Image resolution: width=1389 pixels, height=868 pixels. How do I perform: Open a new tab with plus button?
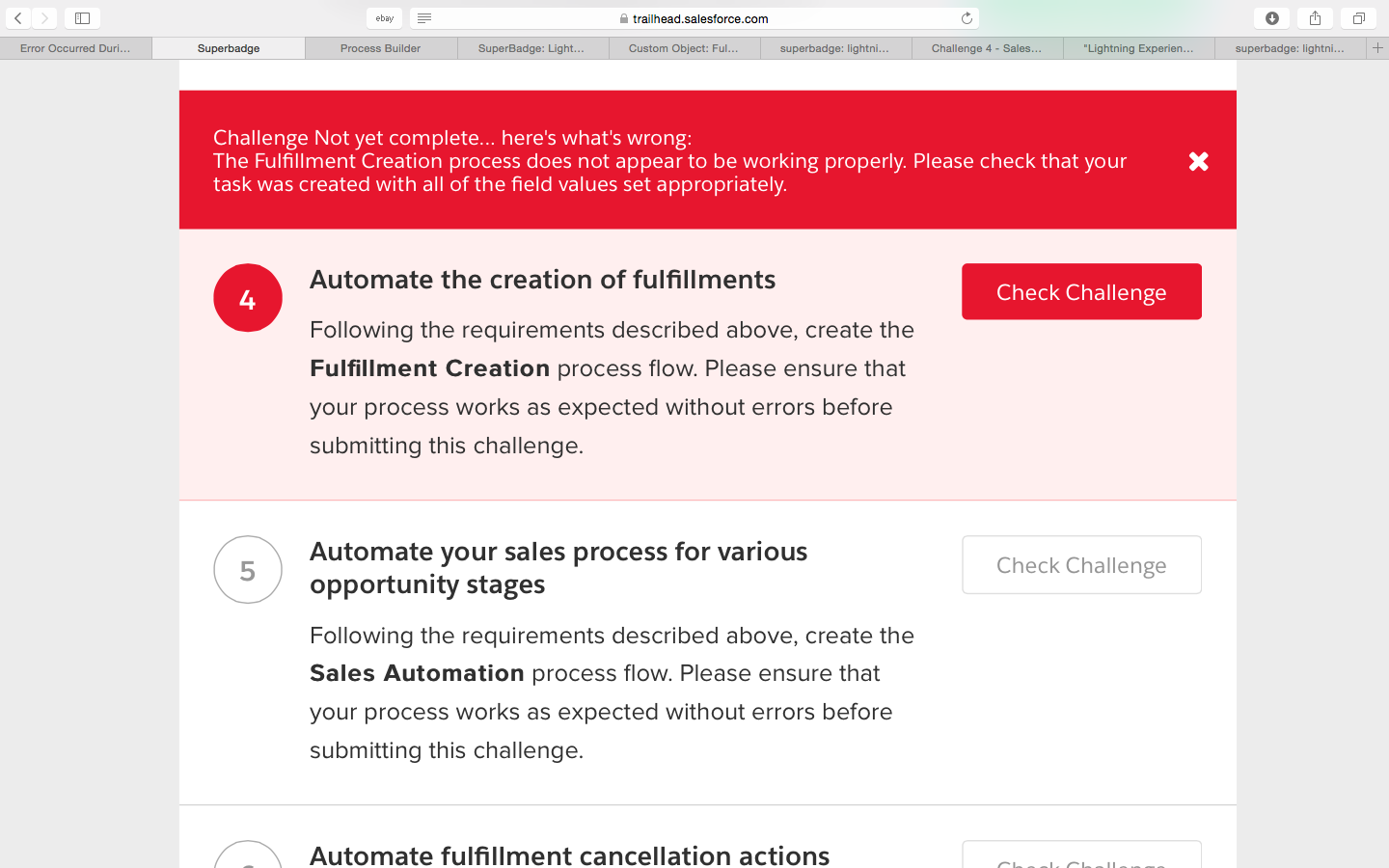(1377, 48)
